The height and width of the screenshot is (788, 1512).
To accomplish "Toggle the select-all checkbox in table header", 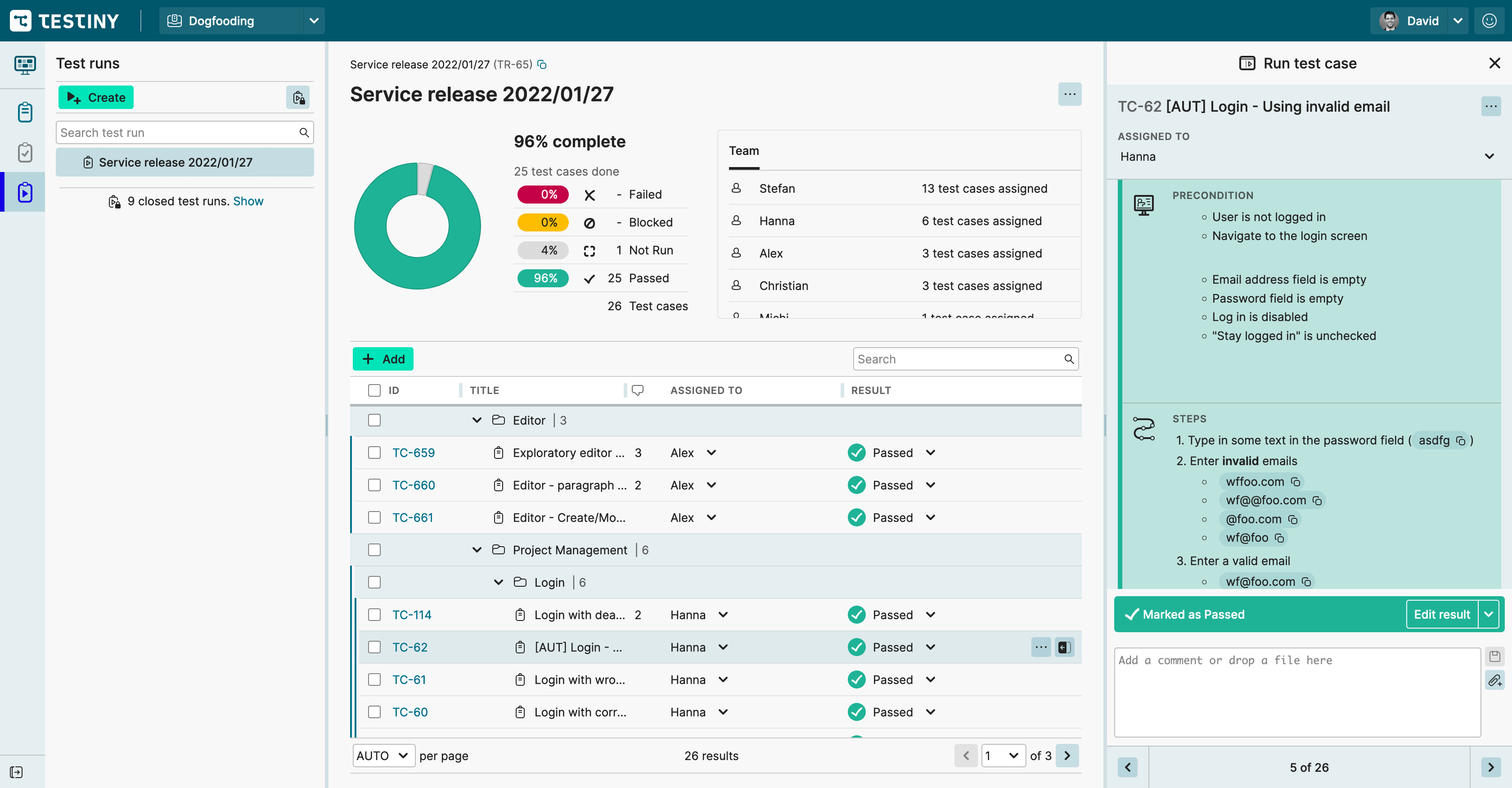I will coord(374,390).
